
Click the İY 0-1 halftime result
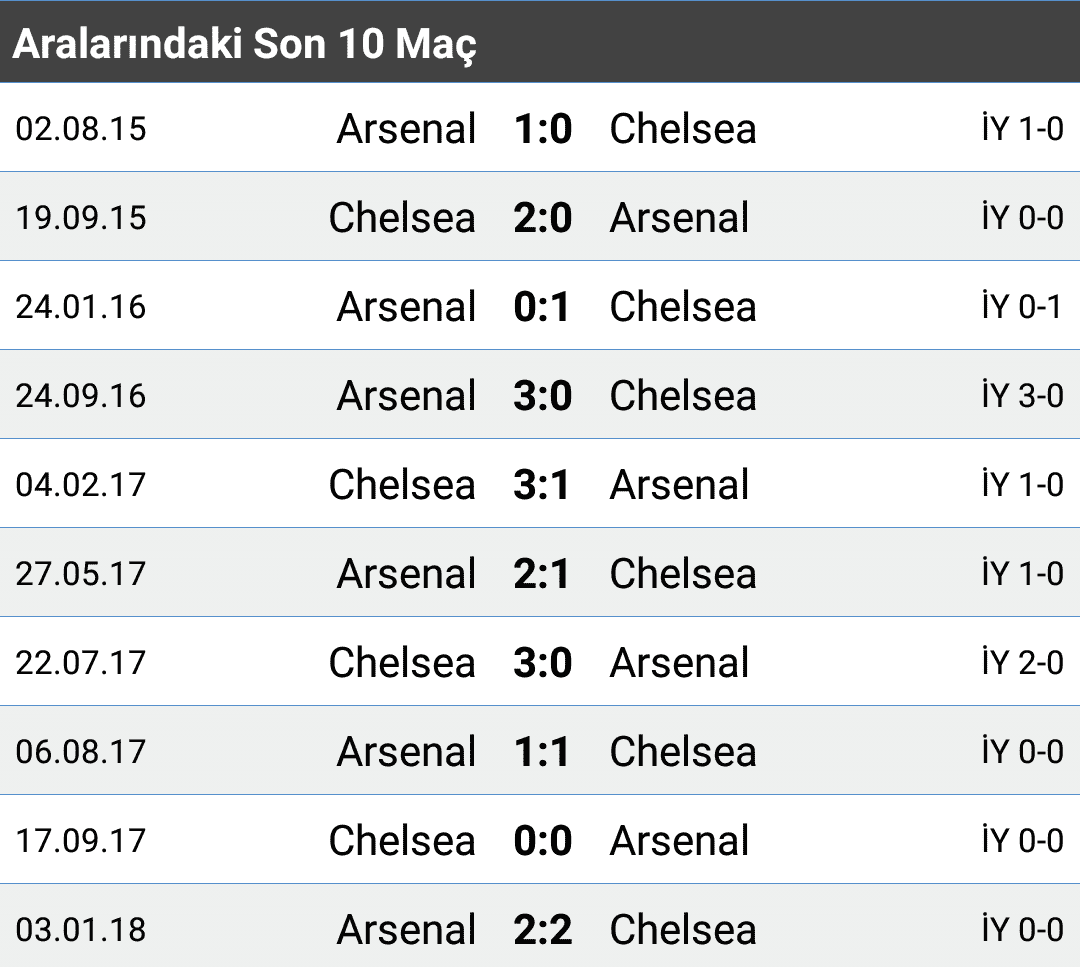click(1022, 306)
